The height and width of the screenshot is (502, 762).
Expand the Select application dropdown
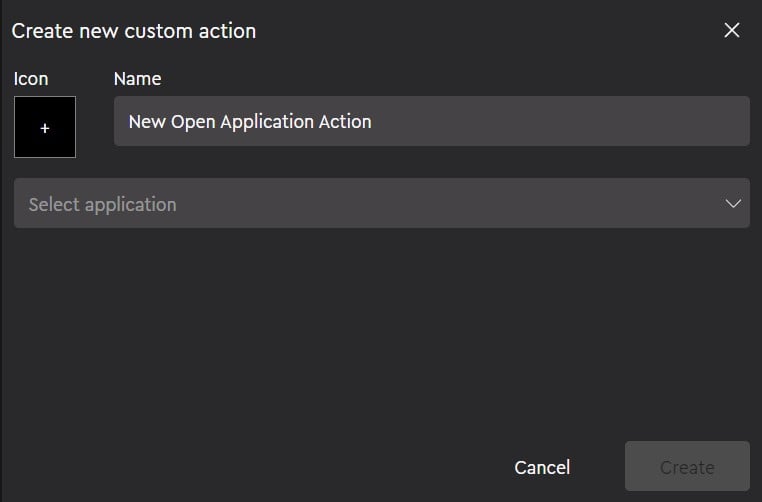pos(381,203)
